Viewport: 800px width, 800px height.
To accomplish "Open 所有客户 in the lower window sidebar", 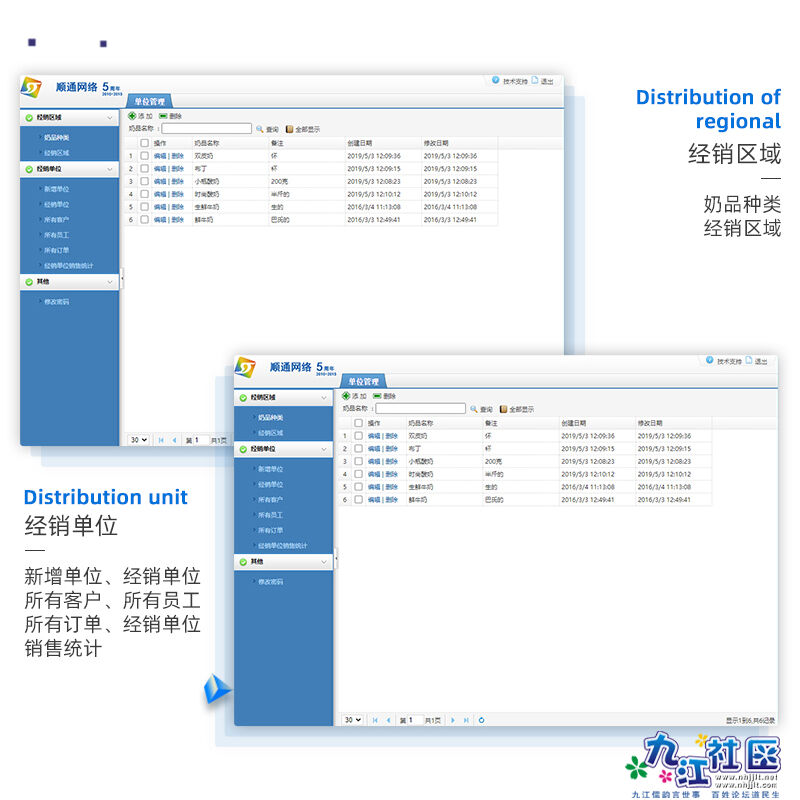I will 270,499.
